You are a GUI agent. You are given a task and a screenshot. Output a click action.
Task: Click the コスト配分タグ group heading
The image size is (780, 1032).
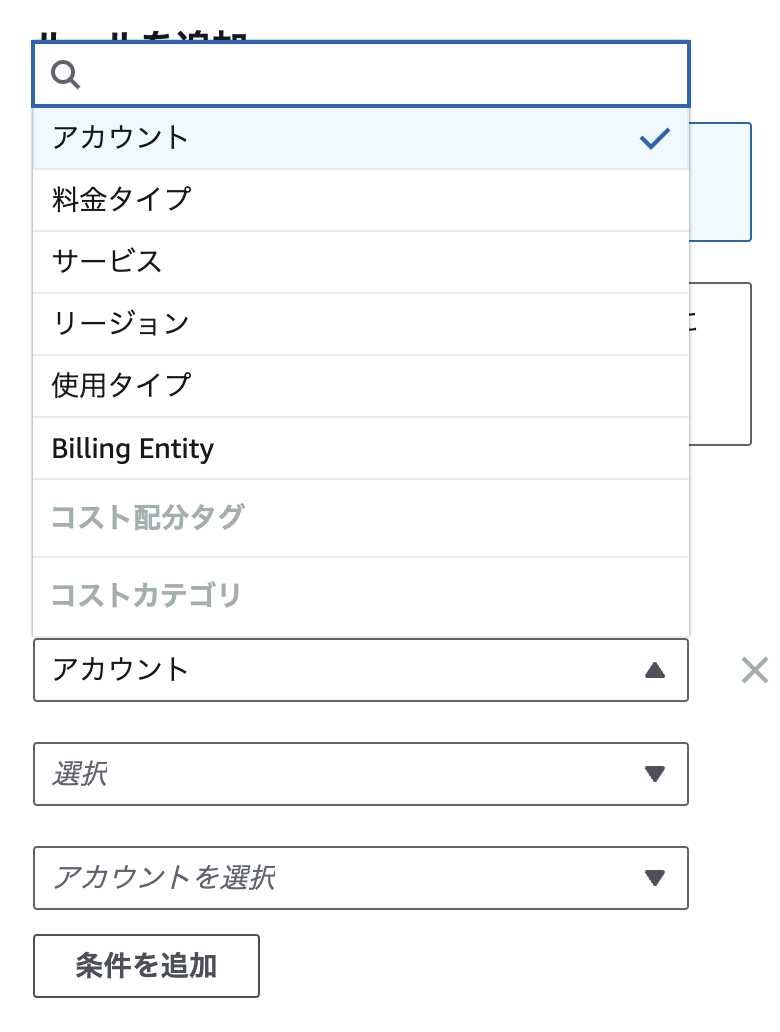tap(148, 517)
